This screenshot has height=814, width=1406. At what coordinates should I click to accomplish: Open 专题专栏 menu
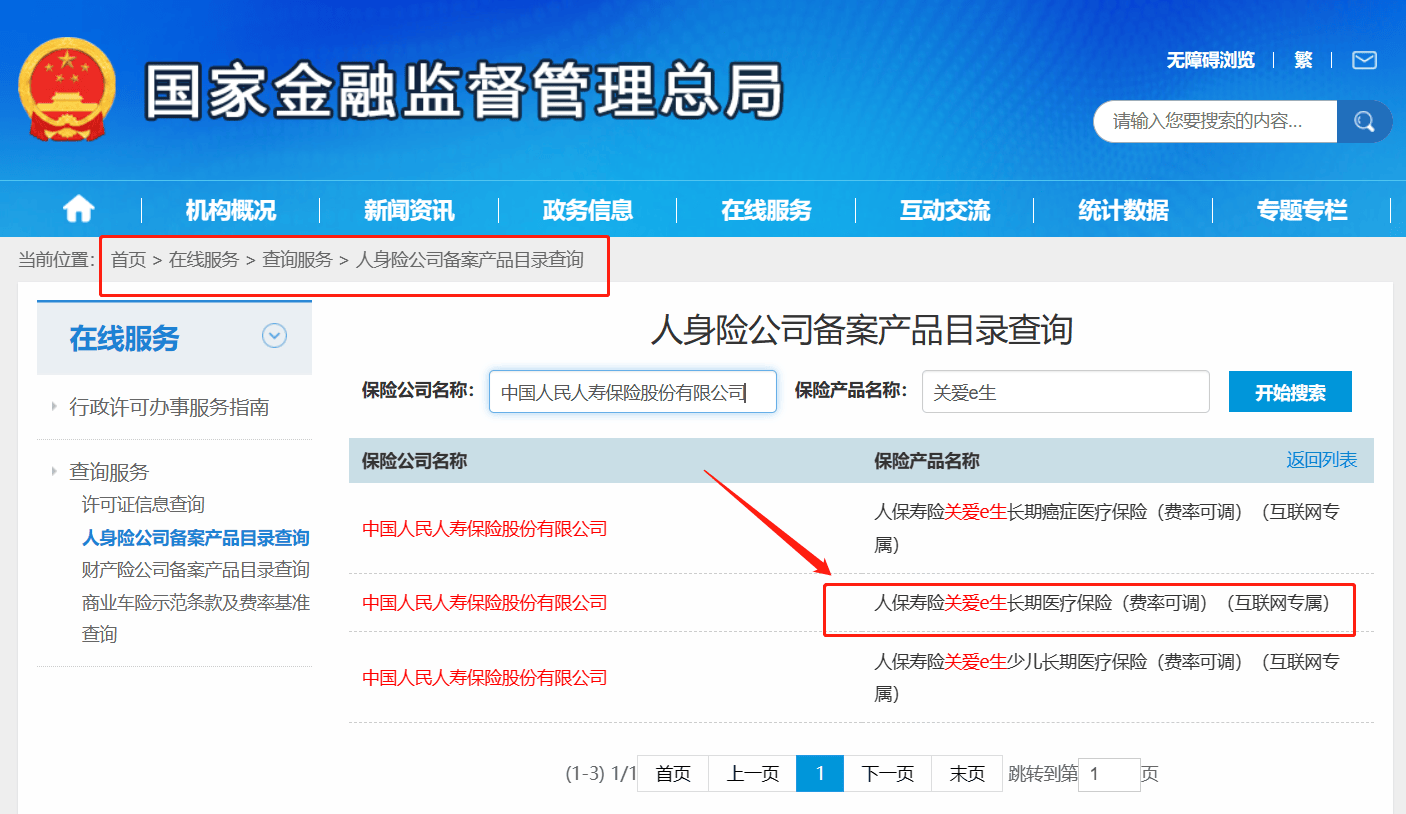pos(1302,210)
